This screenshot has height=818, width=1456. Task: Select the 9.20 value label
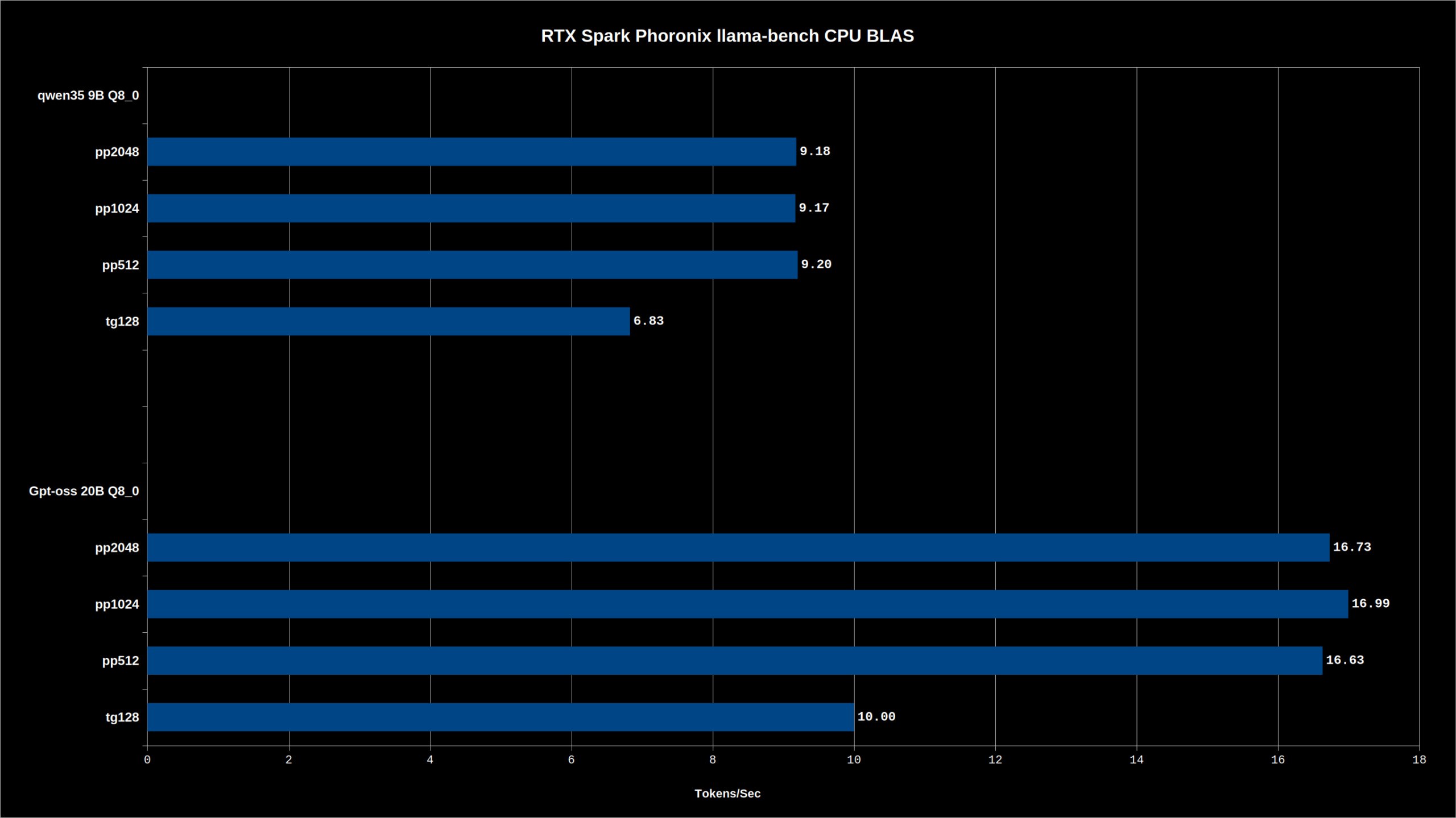816,264
